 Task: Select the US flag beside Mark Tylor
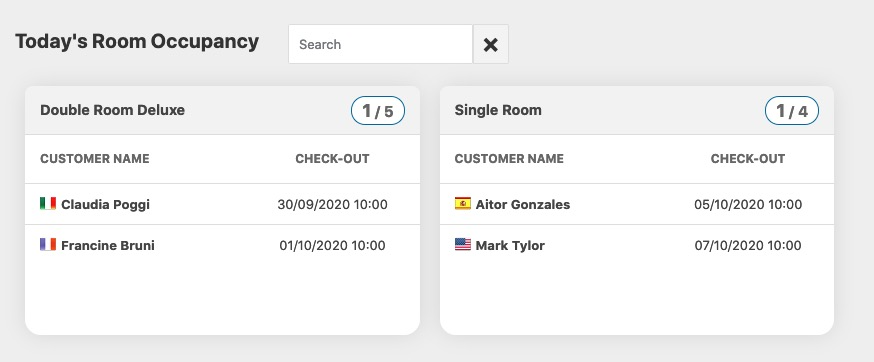[463, 245]
